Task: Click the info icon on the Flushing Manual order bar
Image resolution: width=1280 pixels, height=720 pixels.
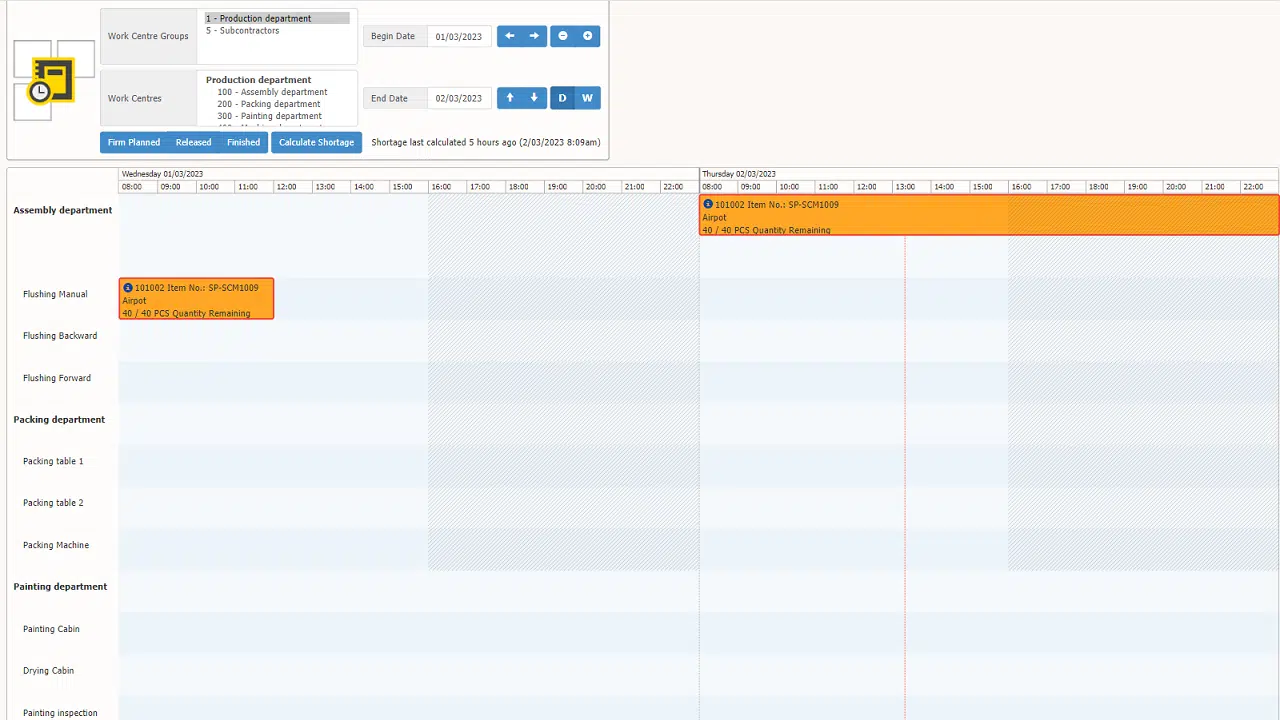Action: [127, 287]
